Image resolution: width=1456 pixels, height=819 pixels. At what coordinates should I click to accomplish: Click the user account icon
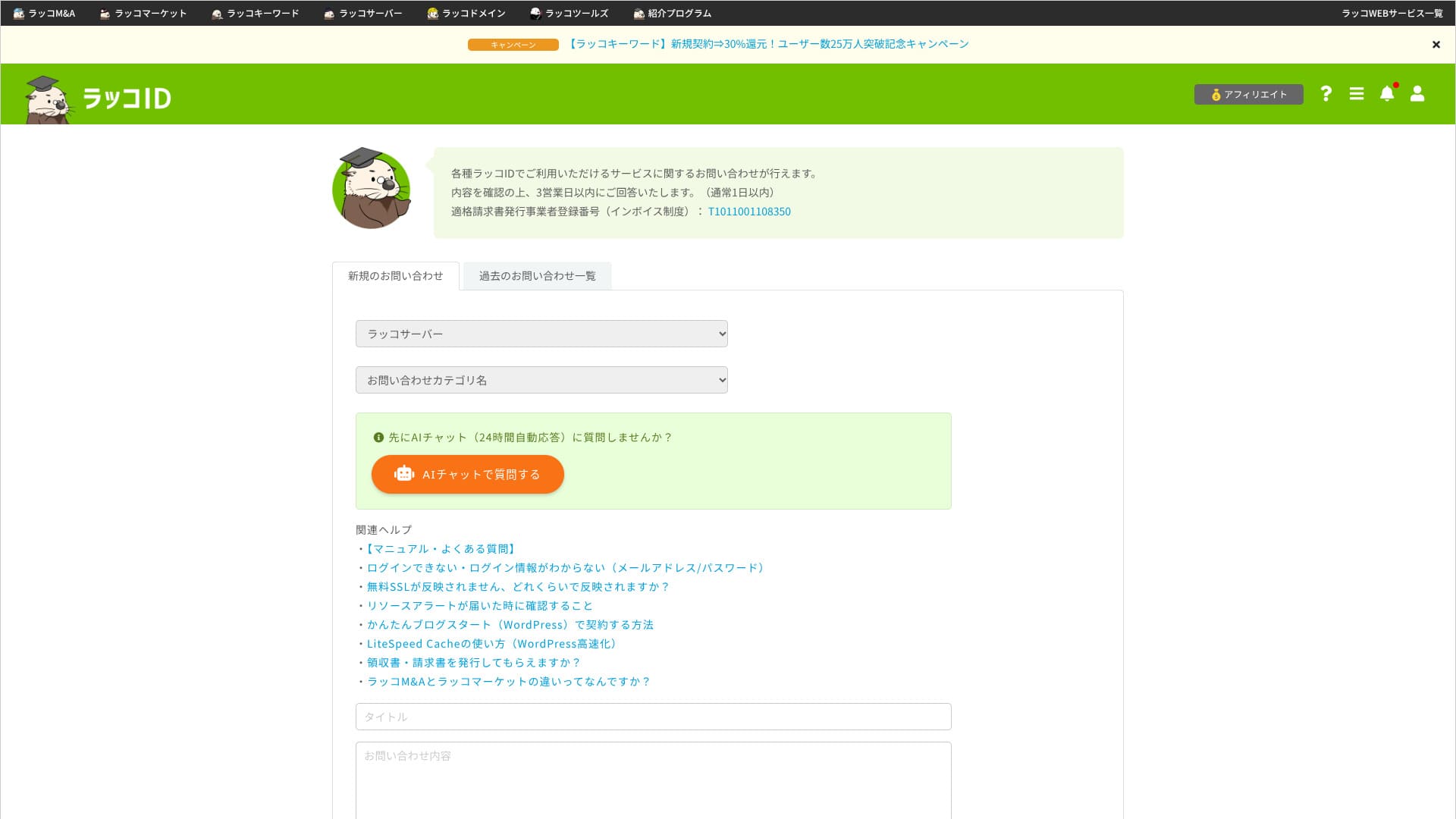pyautogui.click(x=1417, y=93)
